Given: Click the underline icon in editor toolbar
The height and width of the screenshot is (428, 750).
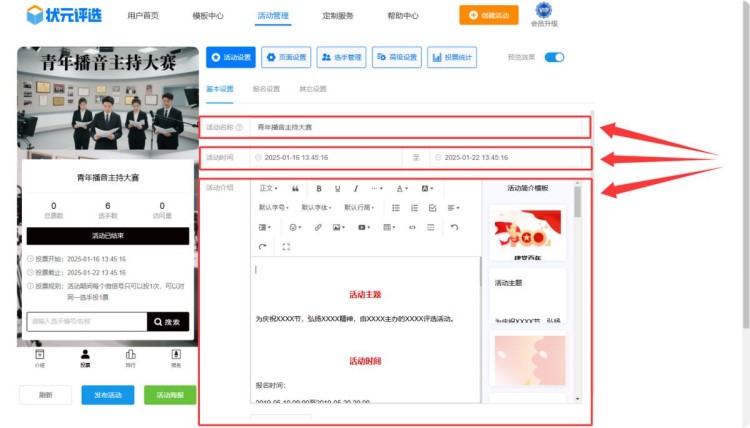Looking at the screenshot, I should click(337, 188).
